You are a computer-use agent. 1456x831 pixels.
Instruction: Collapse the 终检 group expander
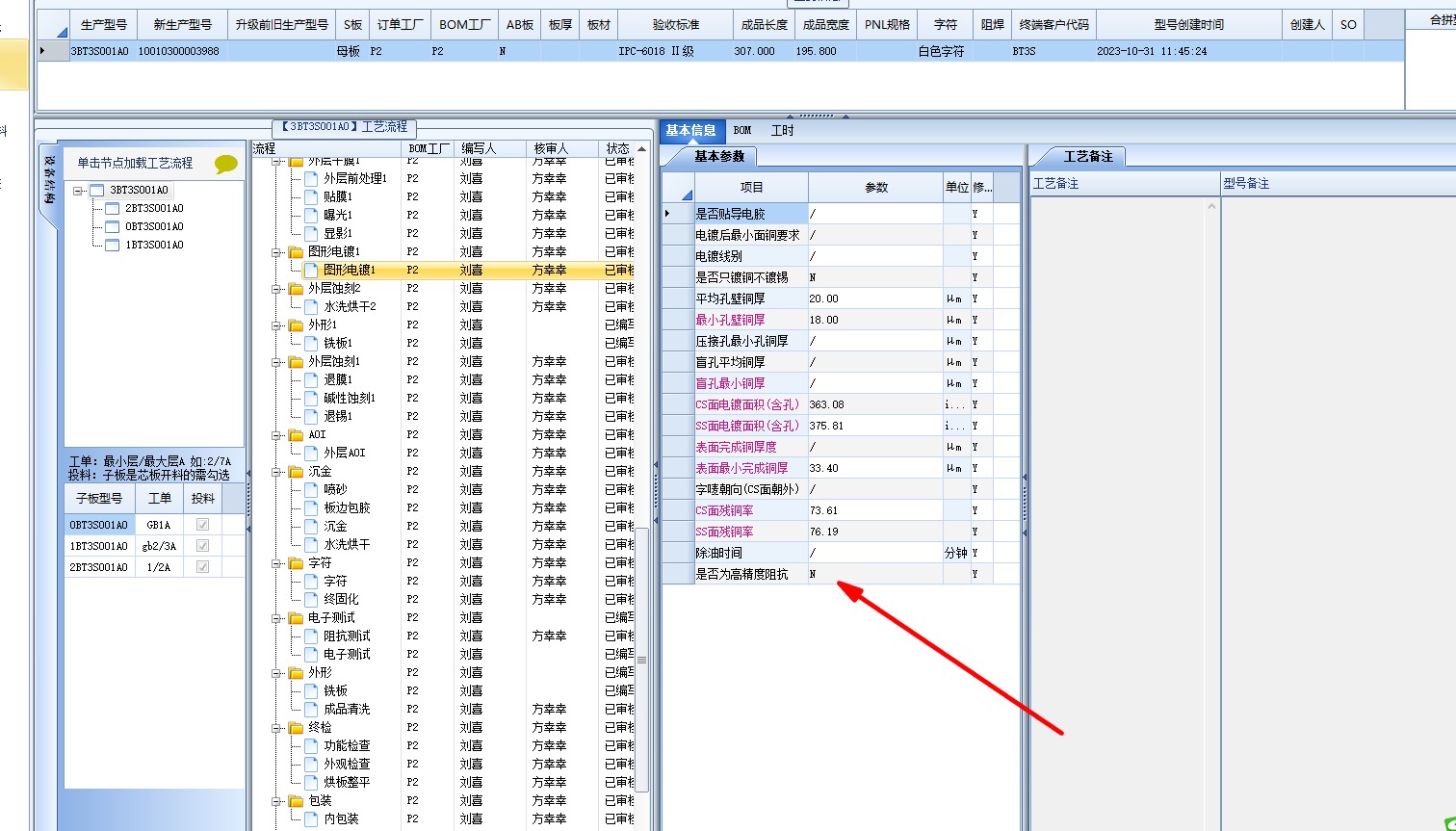click(x=277, y=728)
